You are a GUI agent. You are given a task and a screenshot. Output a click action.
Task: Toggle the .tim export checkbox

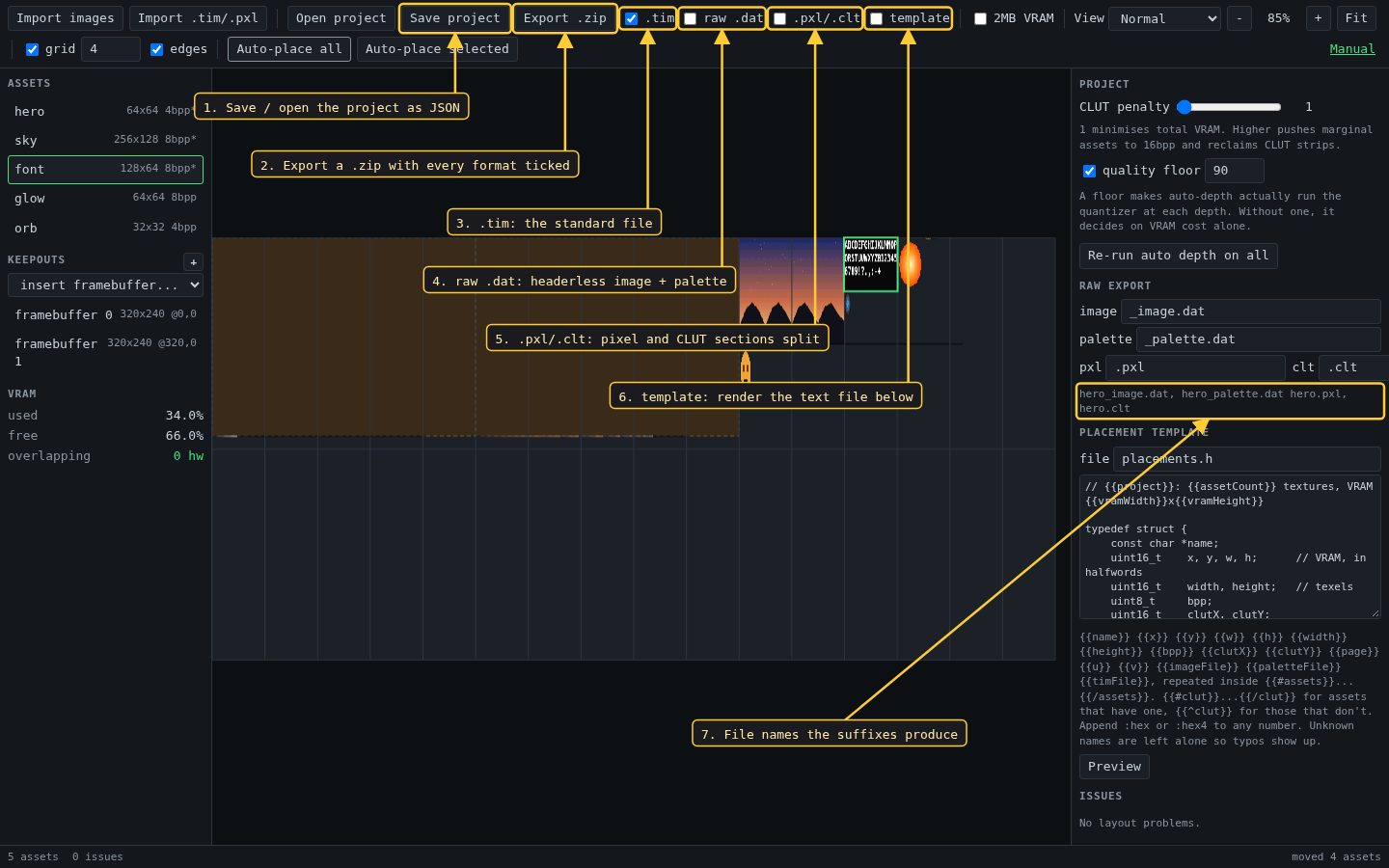point(631,18)
